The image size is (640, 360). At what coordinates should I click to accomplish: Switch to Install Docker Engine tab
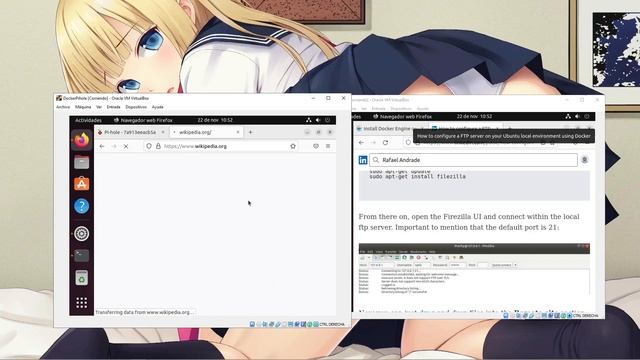tap(384, 129)
